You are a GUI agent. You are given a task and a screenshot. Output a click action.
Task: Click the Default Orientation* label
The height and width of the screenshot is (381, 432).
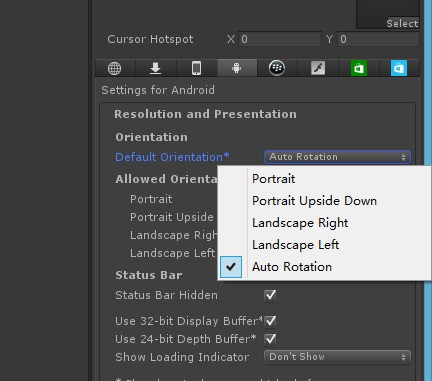coord(172,157)
